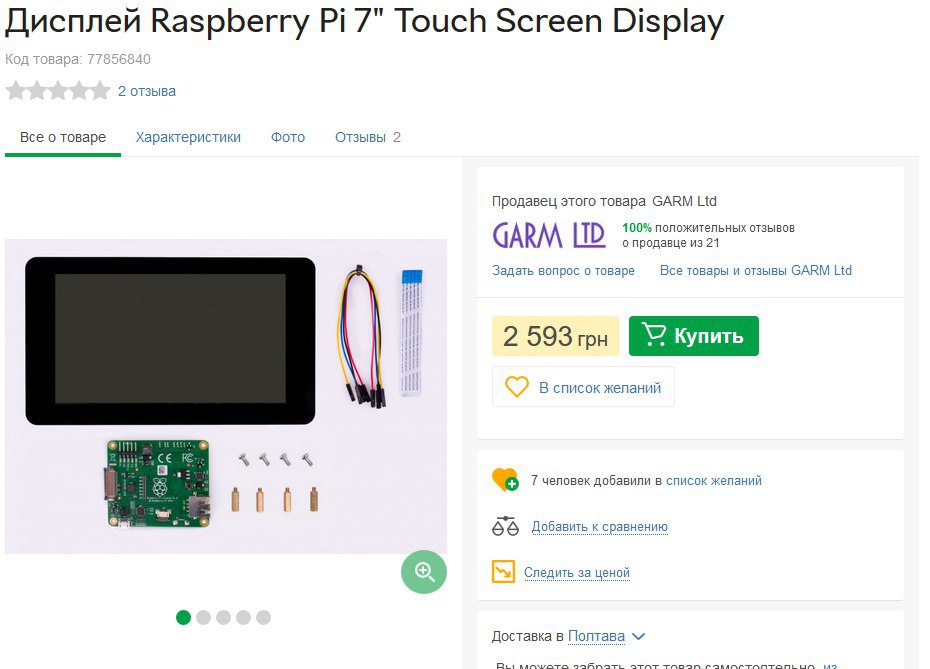Click the shopping cart icon on Купить
930x669 pixels.
pyautogui.click(x=654, y=335)
